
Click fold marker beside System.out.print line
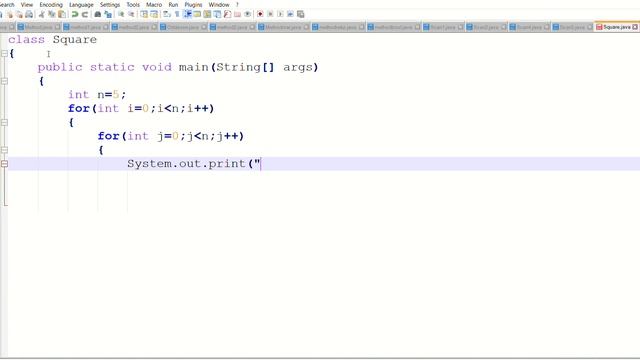coord(4,164)
